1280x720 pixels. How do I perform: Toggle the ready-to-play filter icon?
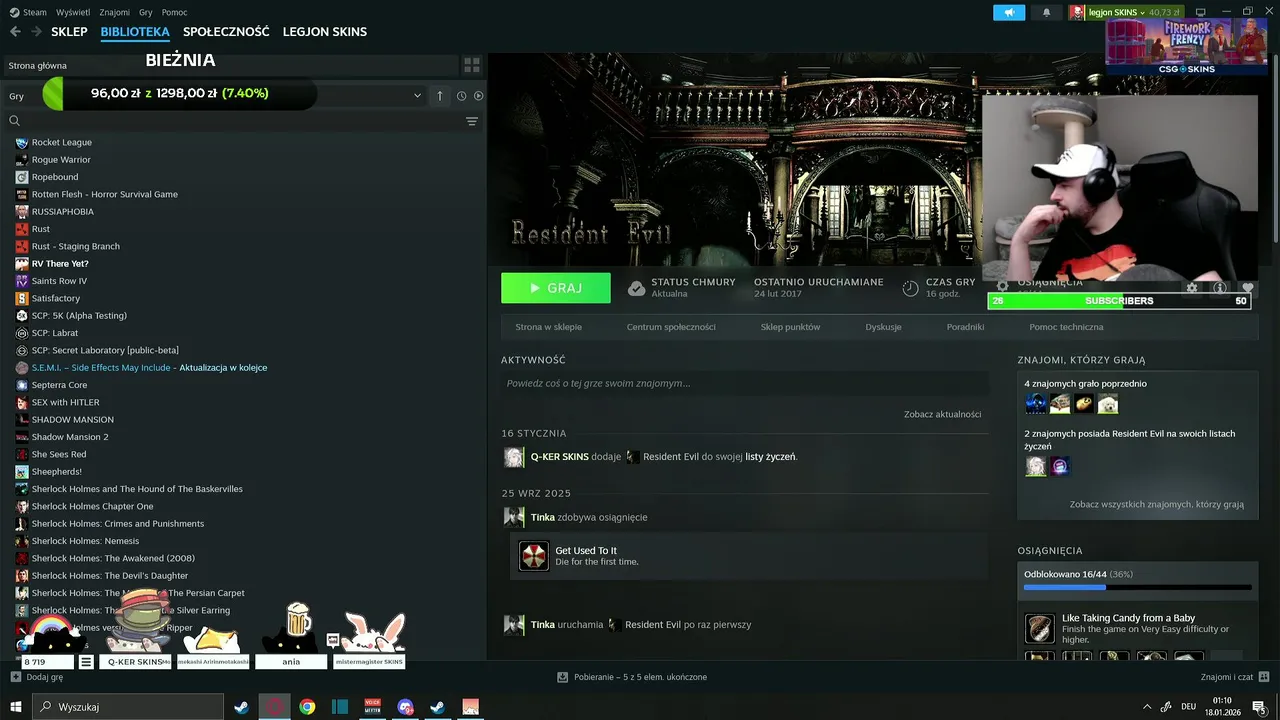(x=478, y=96)
